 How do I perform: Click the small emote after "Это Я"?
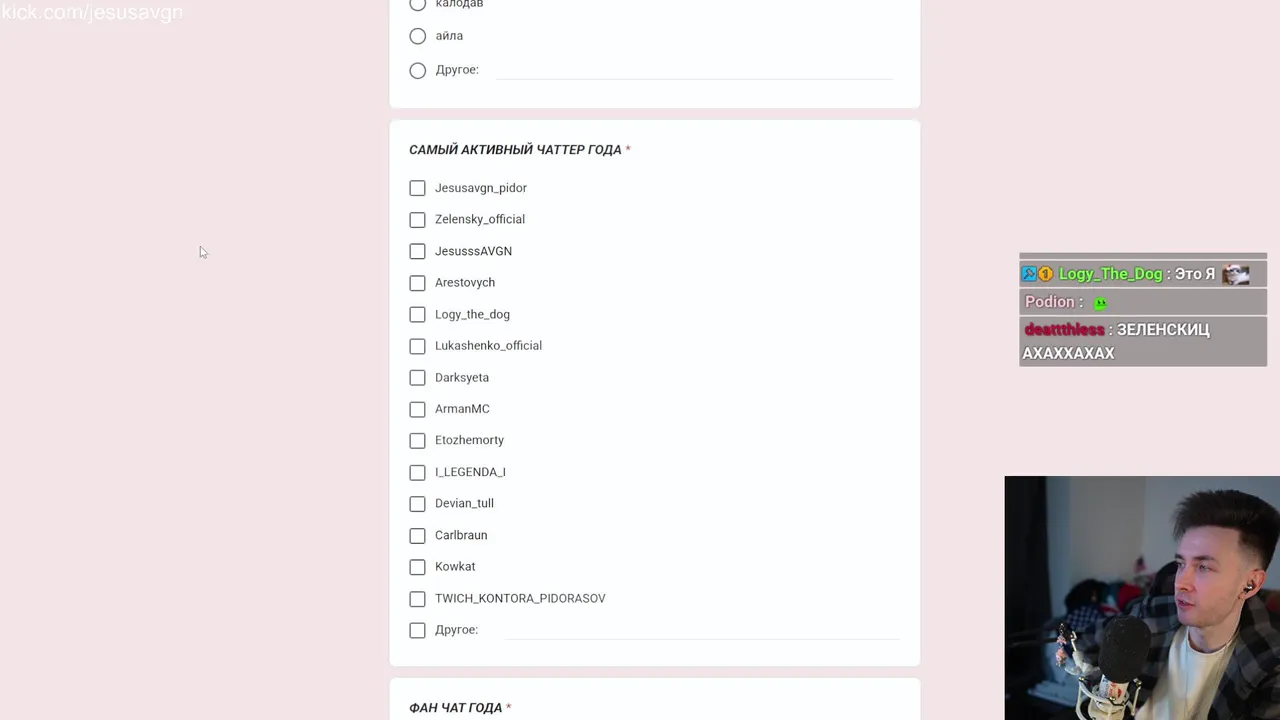point(1236,274)
